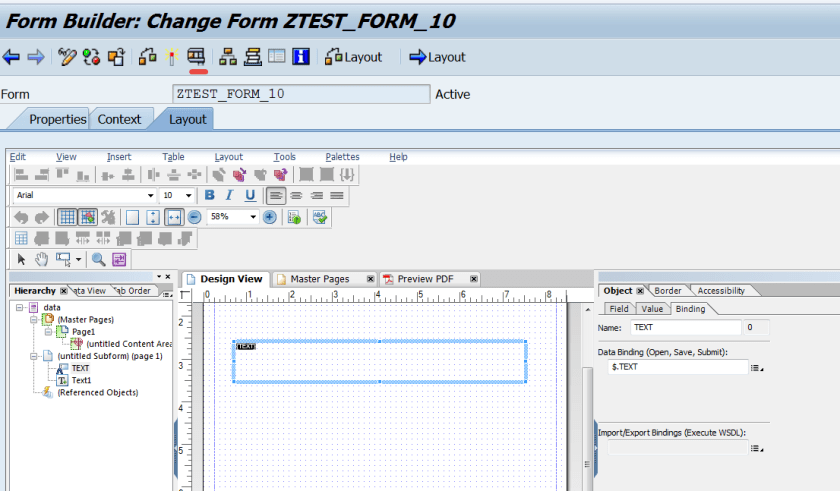840x491 pixels.
Task: Open the Help menu
Action: pyautogui.click(x=398, y=157)
